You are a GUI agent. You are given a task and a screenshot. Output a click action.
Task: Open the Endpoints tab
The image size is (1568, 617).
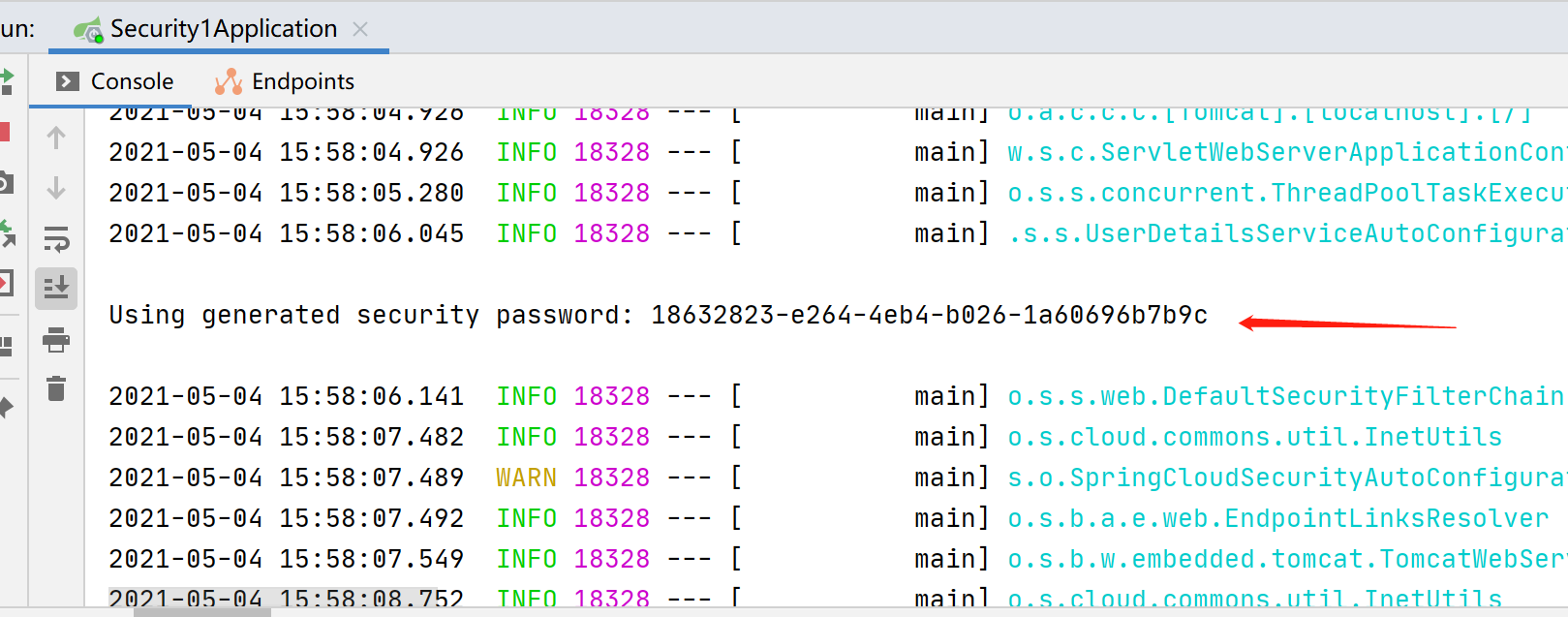coord(285,81)
